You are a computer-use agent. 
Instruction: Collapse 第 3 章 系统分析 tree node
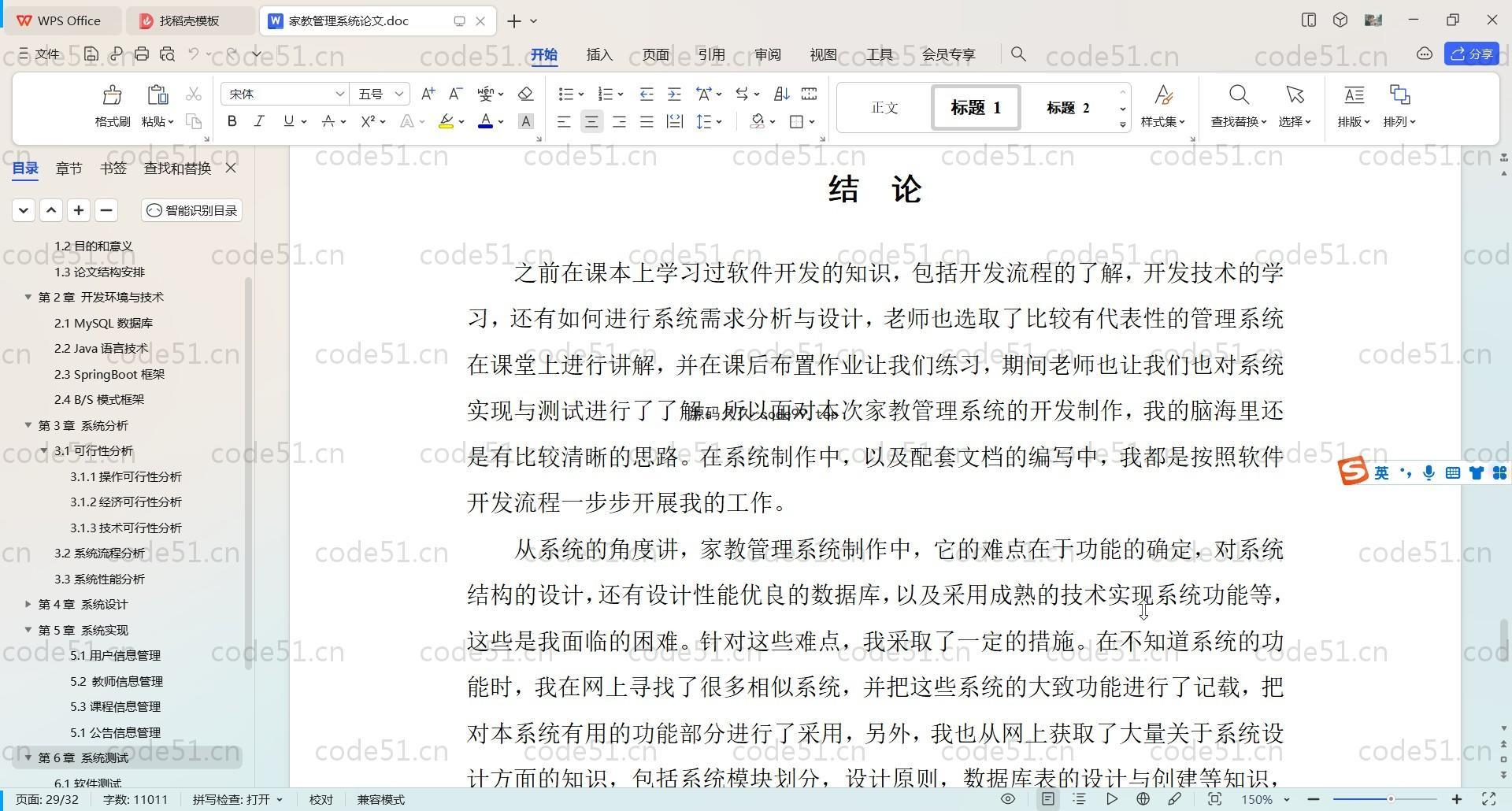[x=28, y=425]
